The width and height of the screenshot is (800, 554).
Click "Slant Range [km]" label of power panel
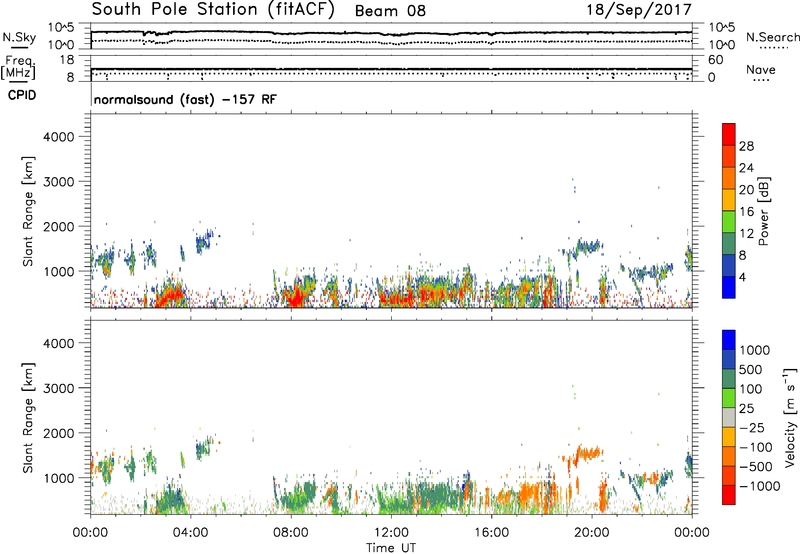coord(28,211)
